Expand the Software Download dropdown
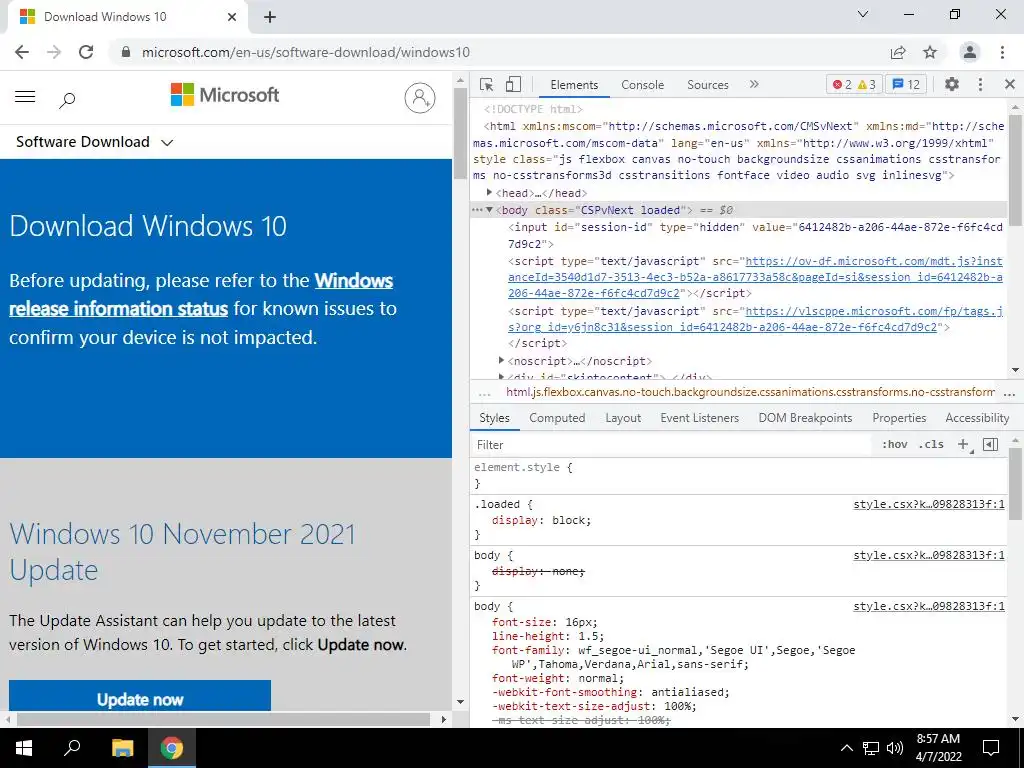Screen dimensions: 1024x768 click(x=95, y=142)
